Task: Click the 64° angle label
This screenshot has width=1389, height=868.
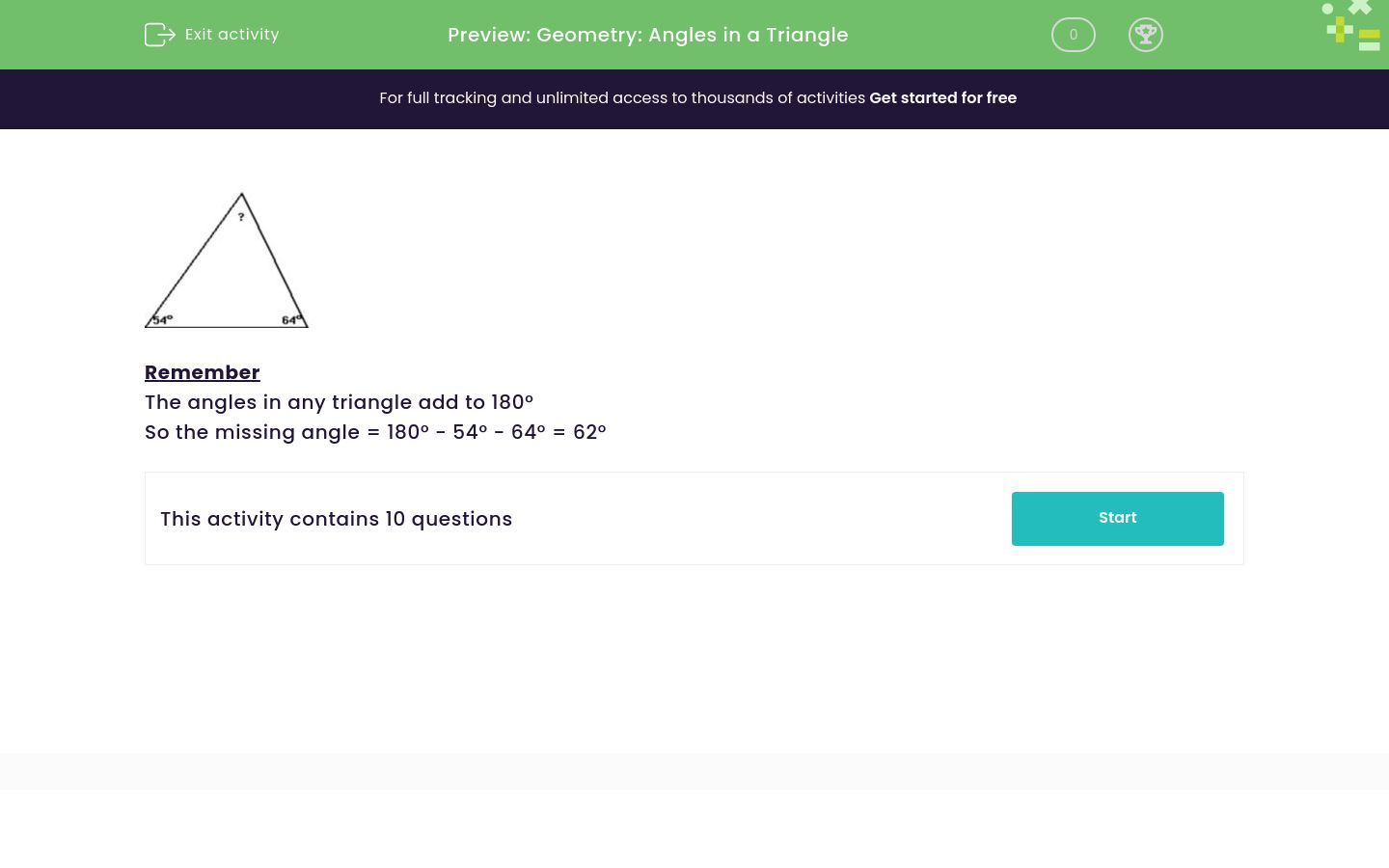Action: click(x=291, y=319)
